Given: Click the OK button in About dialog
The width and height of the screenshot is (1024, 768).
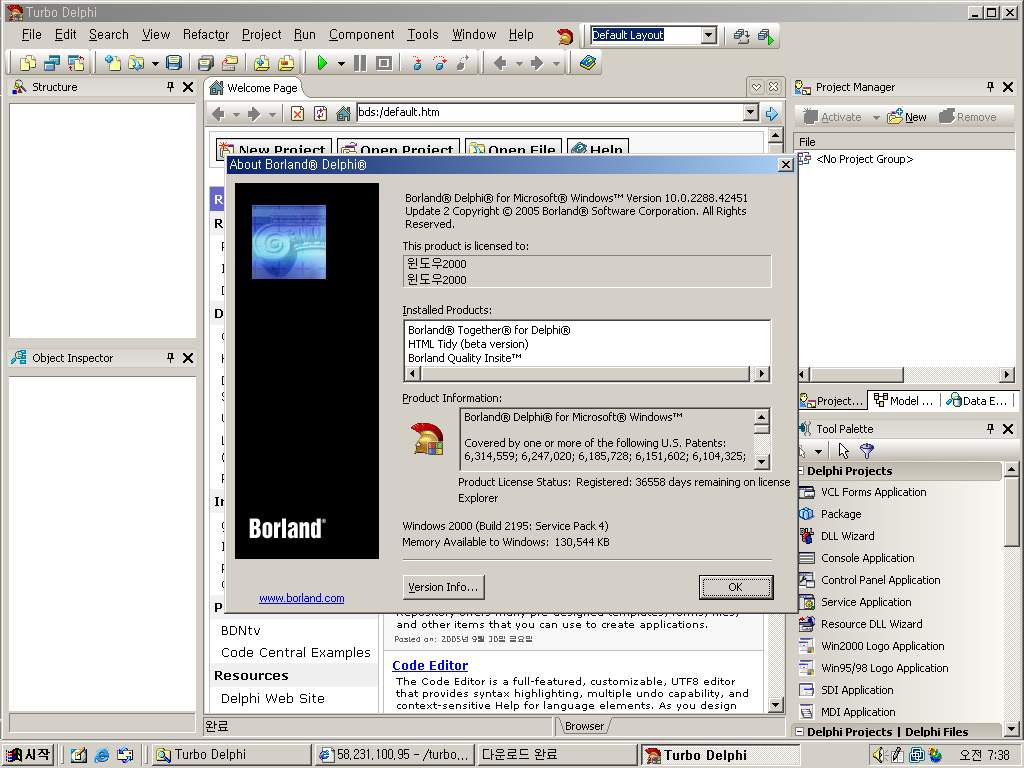Looking at the screenshot, I should 735,587.
